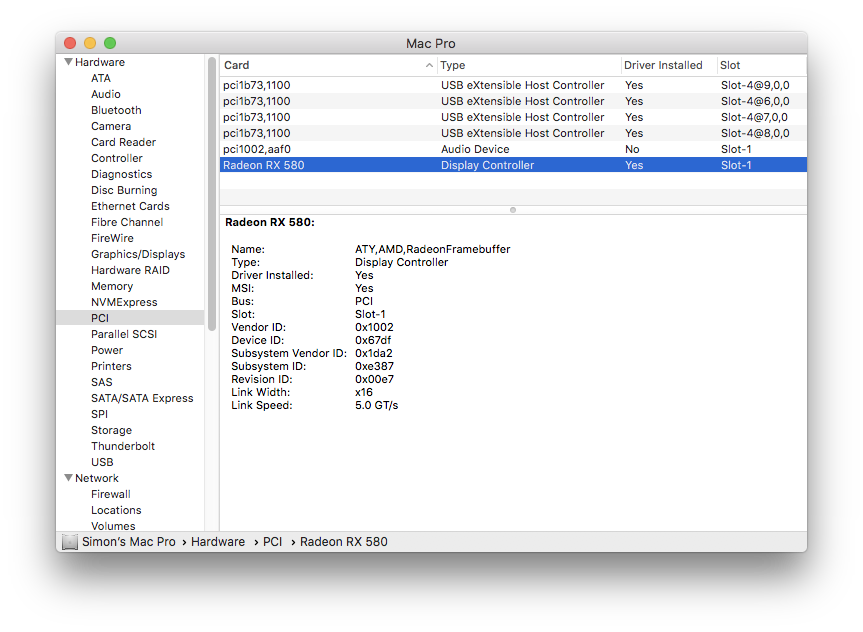Viewport: 863px width, 632px height.
Task: Select Volumes under Network
Action: coord(113,526)
